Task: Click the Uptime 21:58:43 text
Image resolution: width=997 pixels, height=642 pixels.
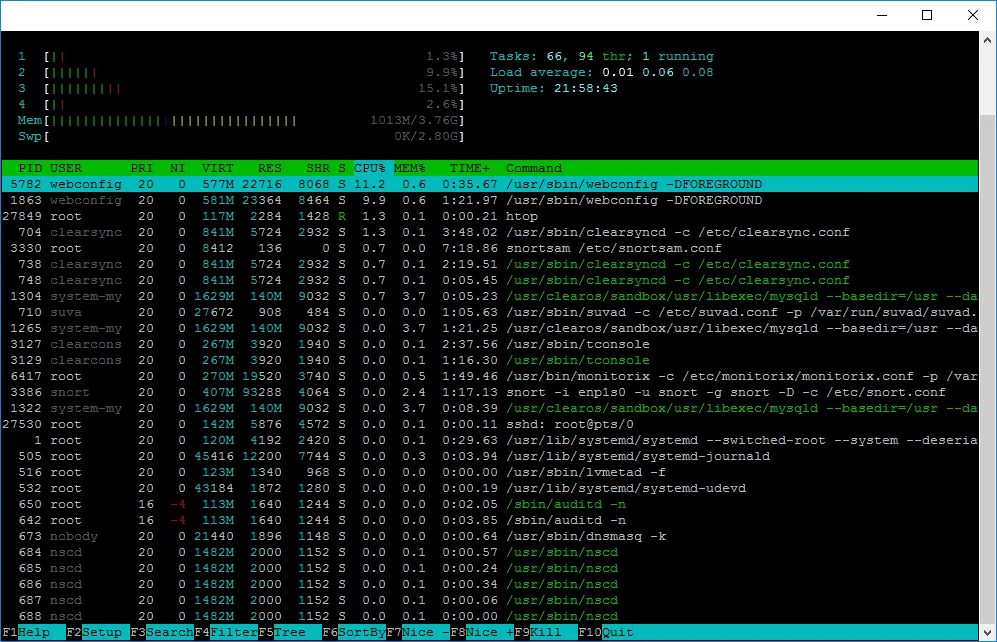Action: (x=553, y=88)
